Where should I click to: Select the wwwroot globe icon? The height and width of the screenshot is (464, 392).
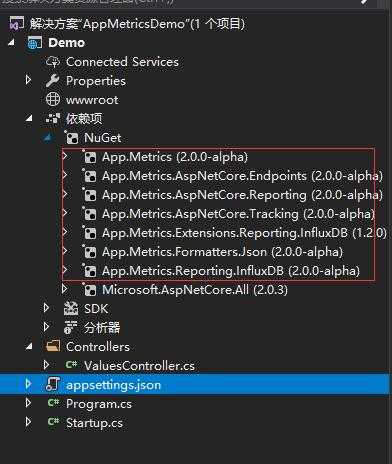pyautogui.click(x=53, y=99)
